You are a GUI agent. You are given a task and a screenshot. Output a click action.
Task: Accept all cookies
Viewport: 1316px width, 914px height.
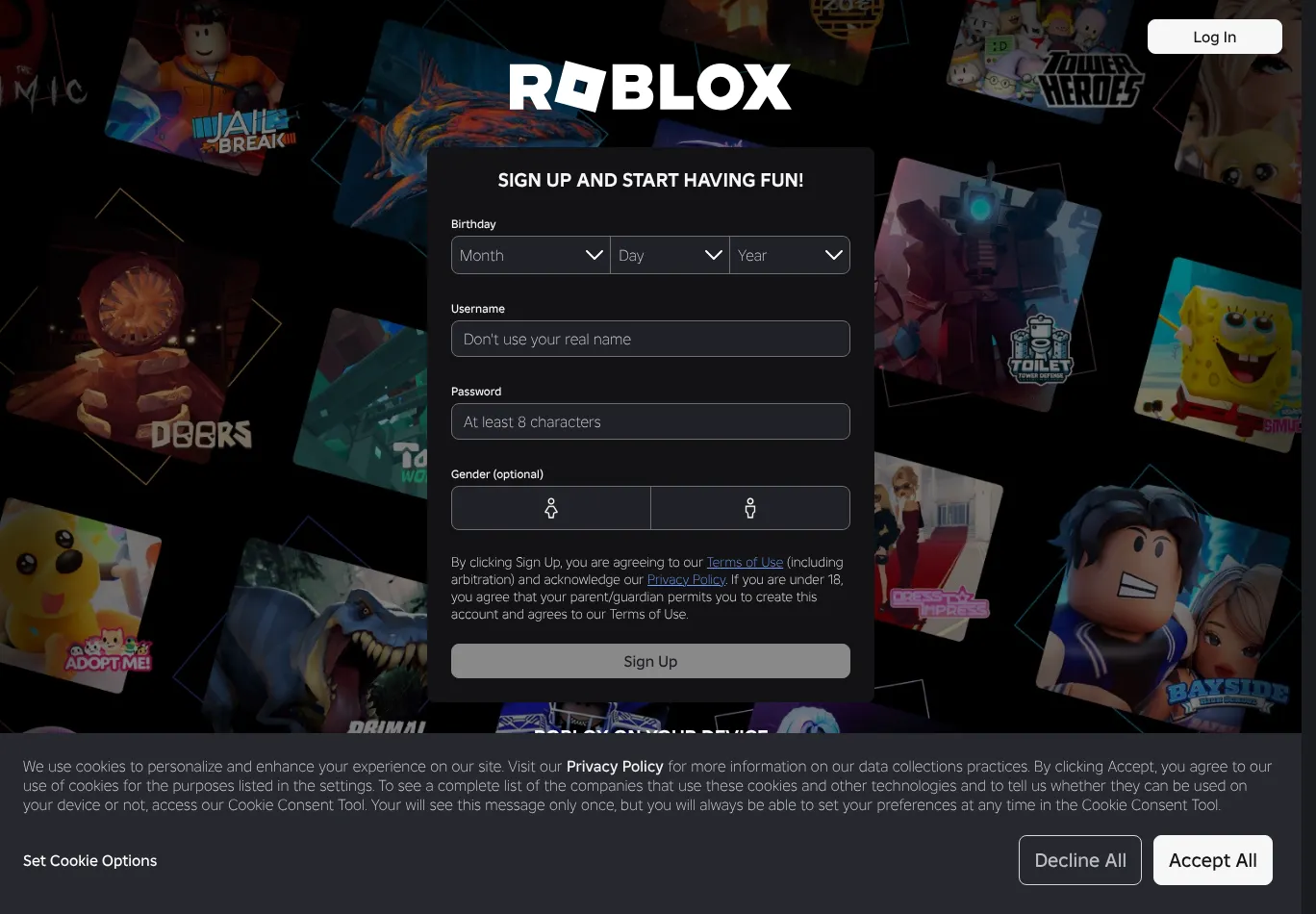pos(1212,860)
